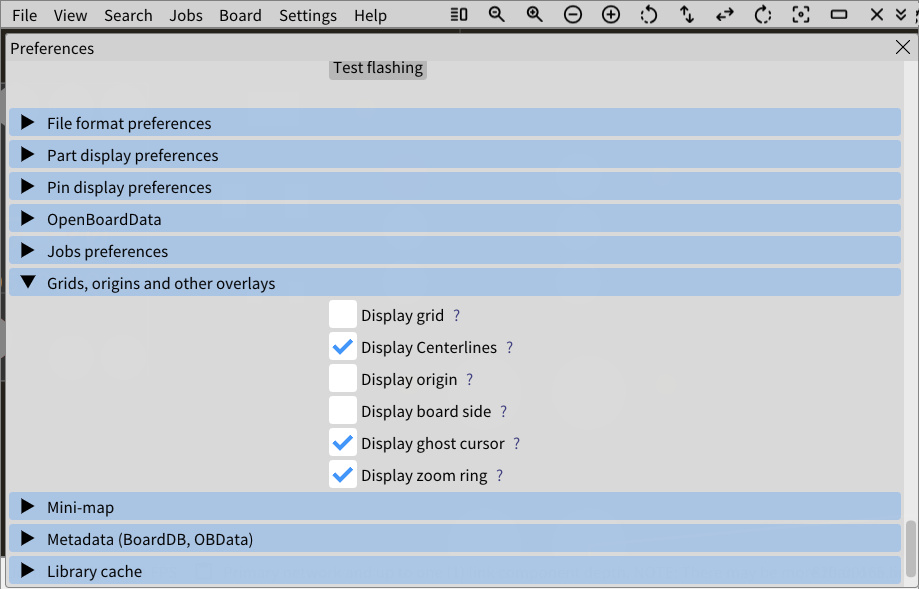This screenshot has width=919, height=589.
Task: Click the circled plus toolbar icon
Action: pyautogui.click(x=611, y=15)
